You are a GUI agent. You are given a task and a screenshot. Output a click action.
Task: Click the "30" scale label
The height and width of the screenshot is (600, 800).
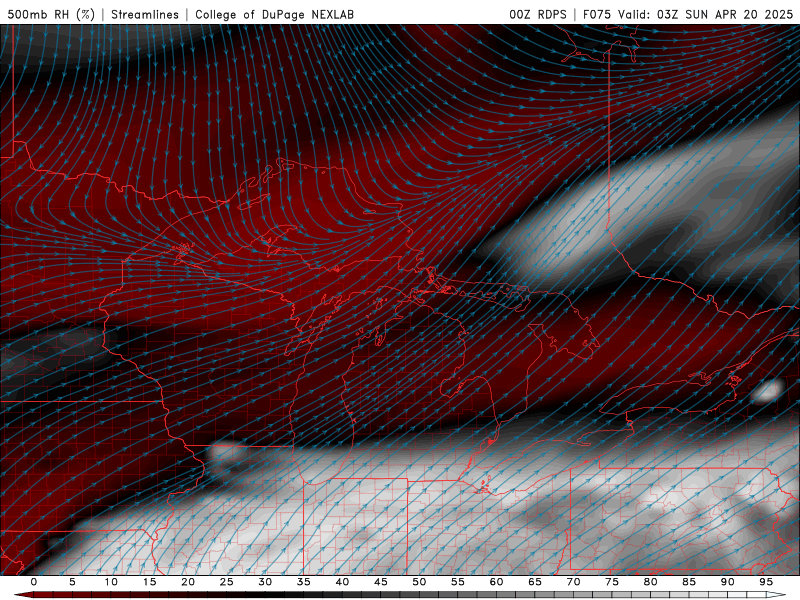tap(265, 582)
